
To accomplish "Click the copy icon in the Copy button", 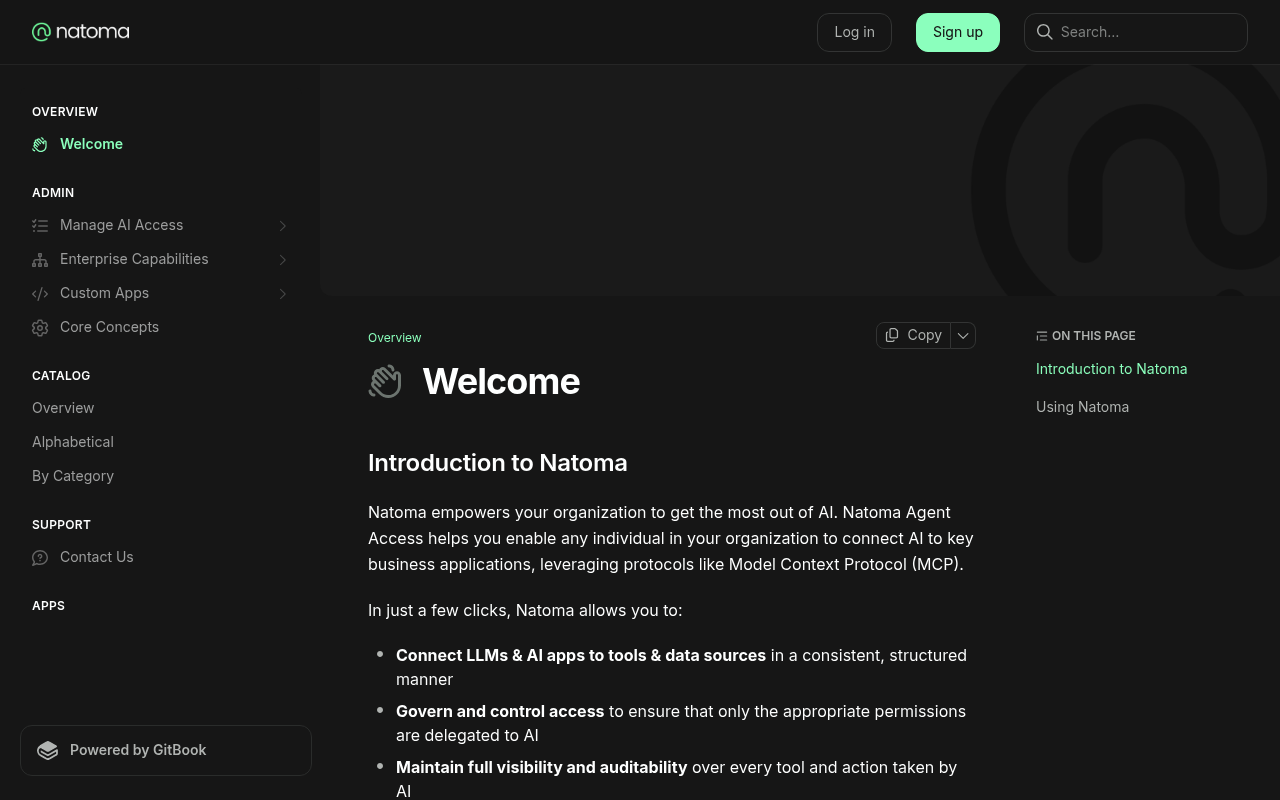I will pos(892,335).
